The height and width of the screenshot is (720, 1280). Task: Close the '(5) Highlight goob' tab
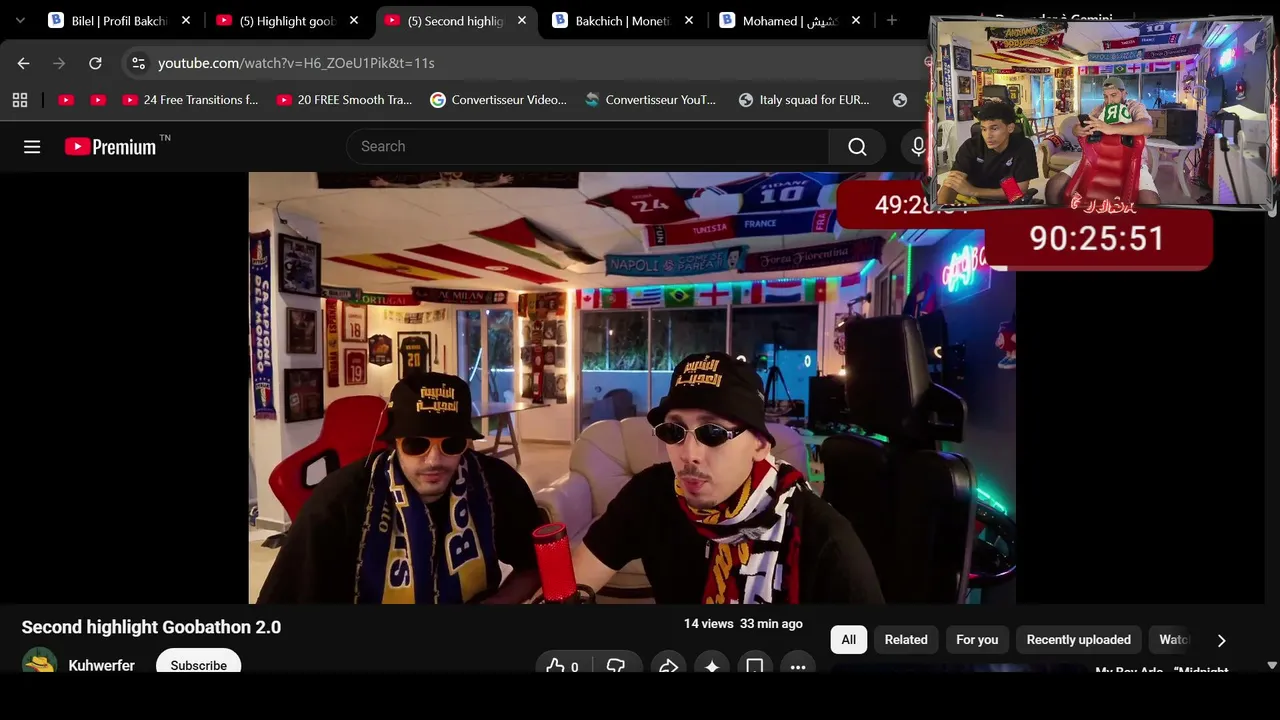point(354,20)
